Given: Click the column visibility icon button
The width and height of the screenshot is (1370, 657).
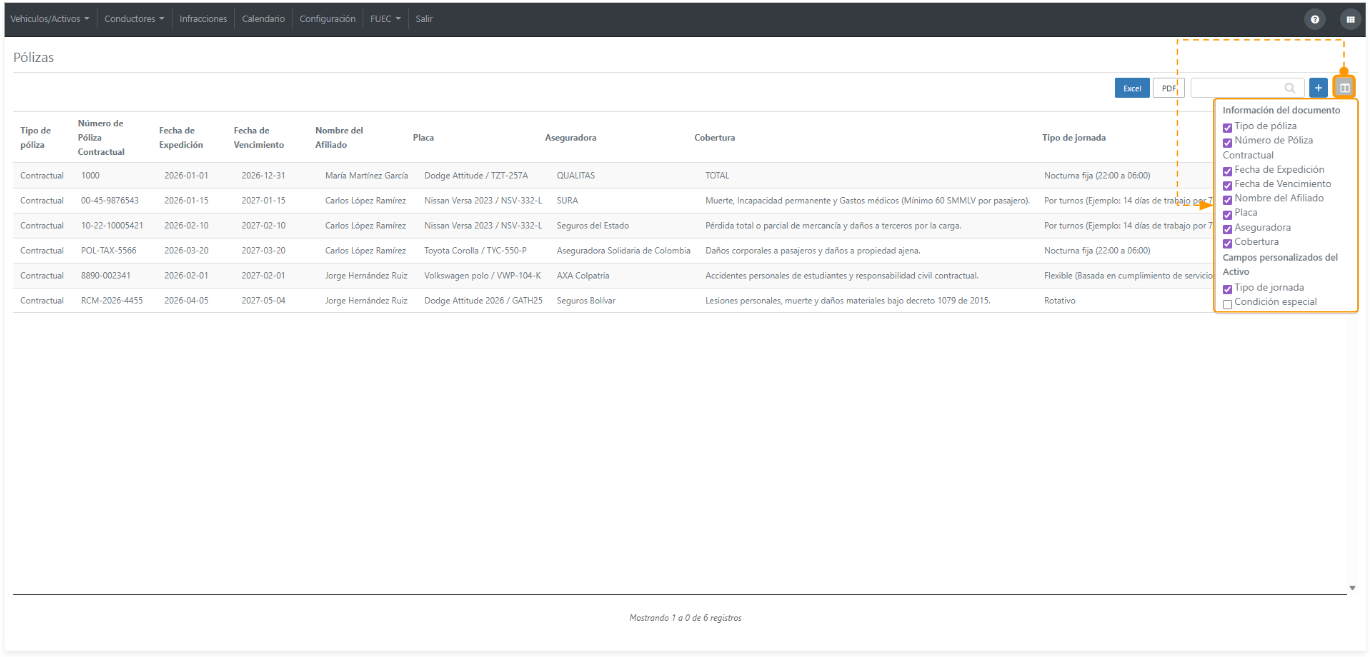Looking at the screenshot, I should click(x=1345, y=88).
